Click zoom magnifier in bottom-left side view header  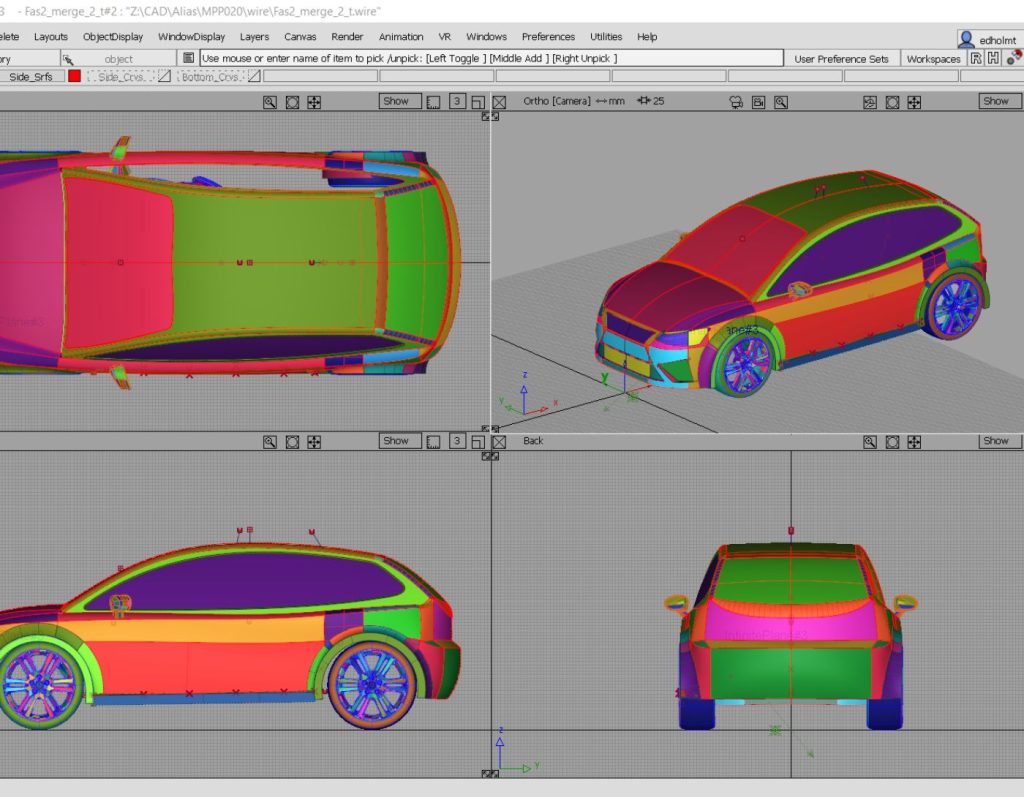270,442
